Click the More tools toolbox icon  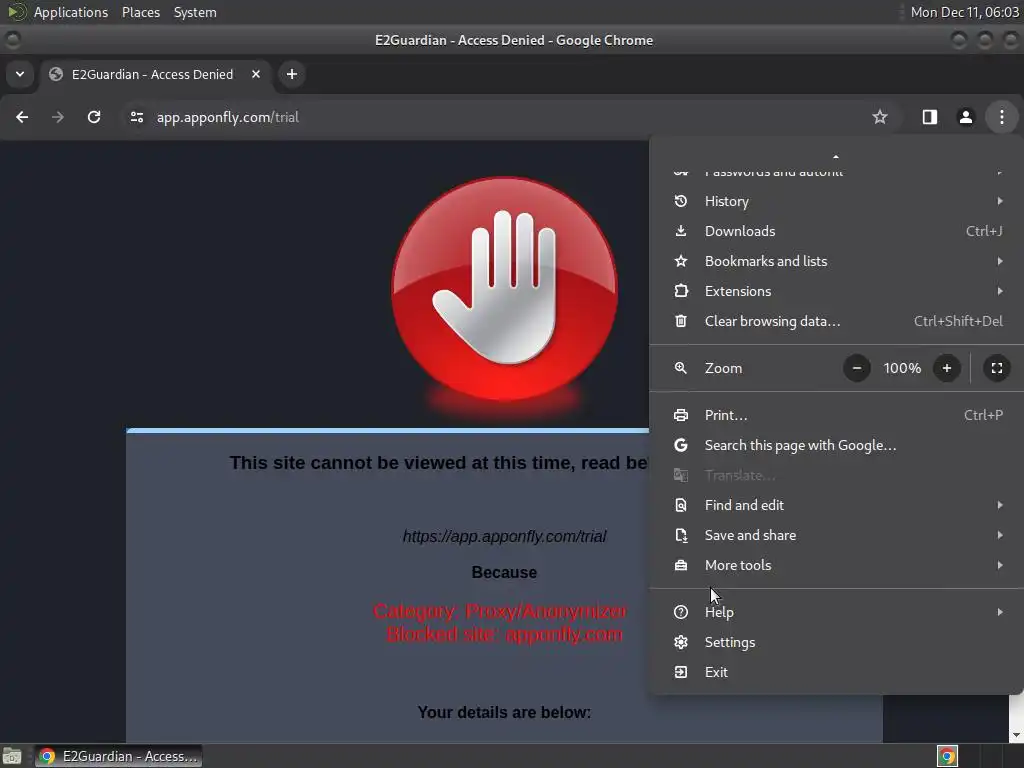coord(680,566)
